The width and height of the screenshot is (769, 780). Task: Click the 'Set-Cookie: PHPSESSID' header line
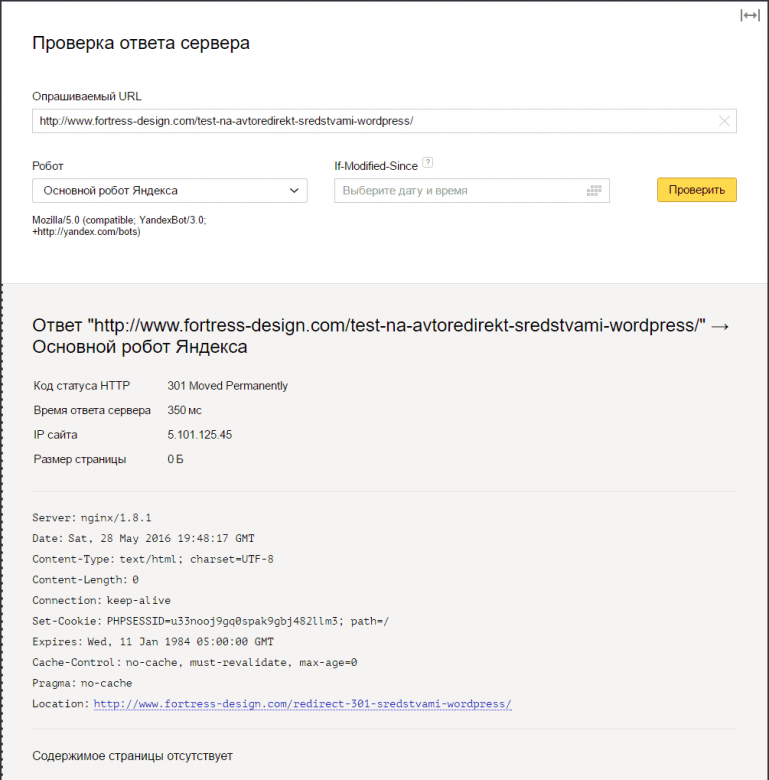coord(210,621)
